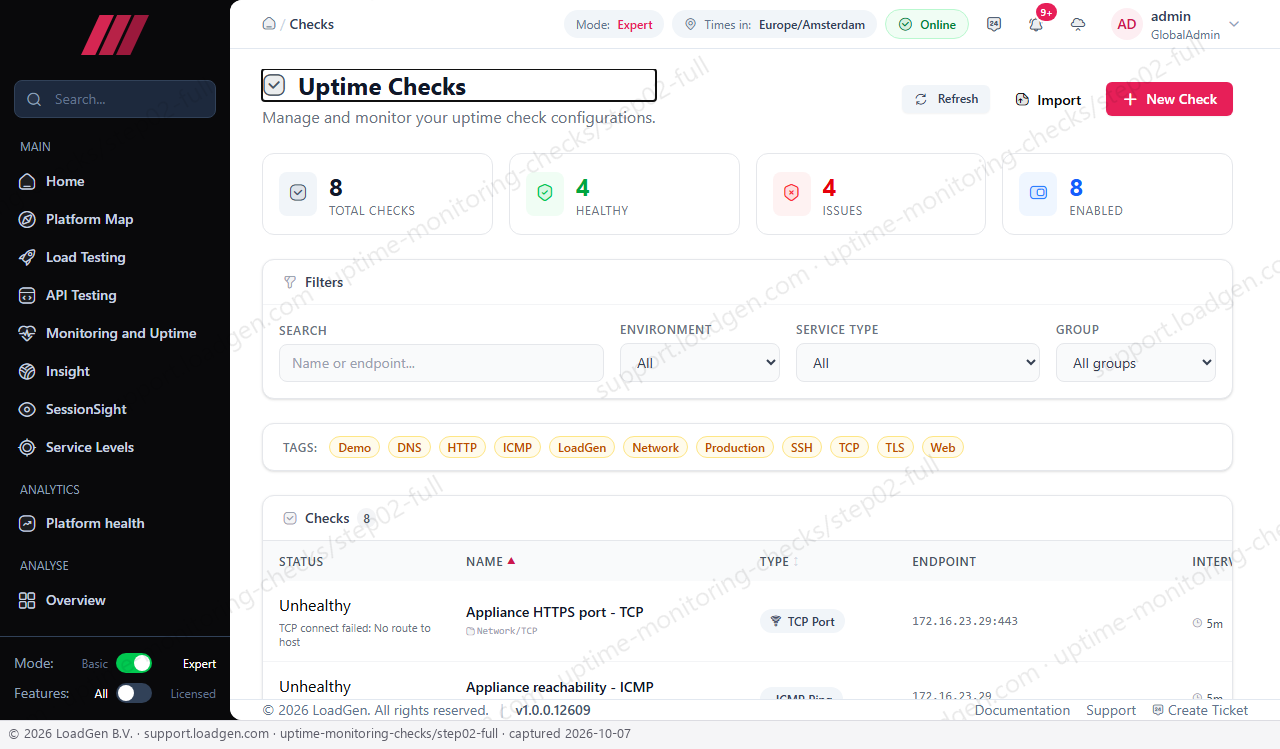
Task: Click the Platform Map compass icon
Action: (27, 219)
